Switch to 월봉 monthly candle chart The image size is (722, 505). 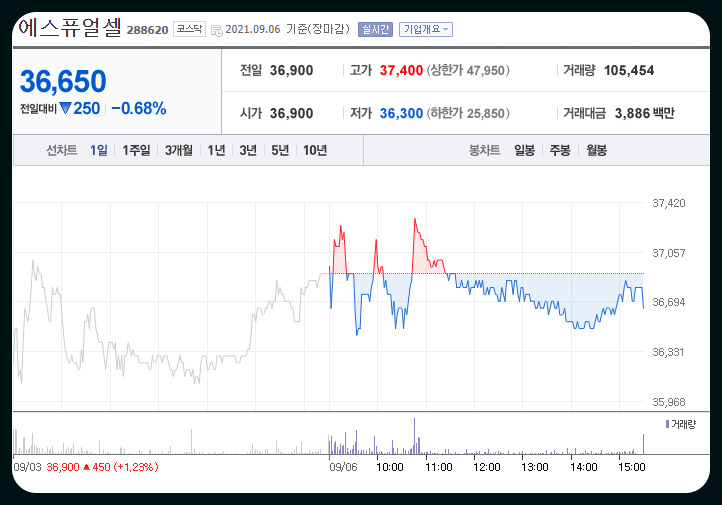[596, 150]
